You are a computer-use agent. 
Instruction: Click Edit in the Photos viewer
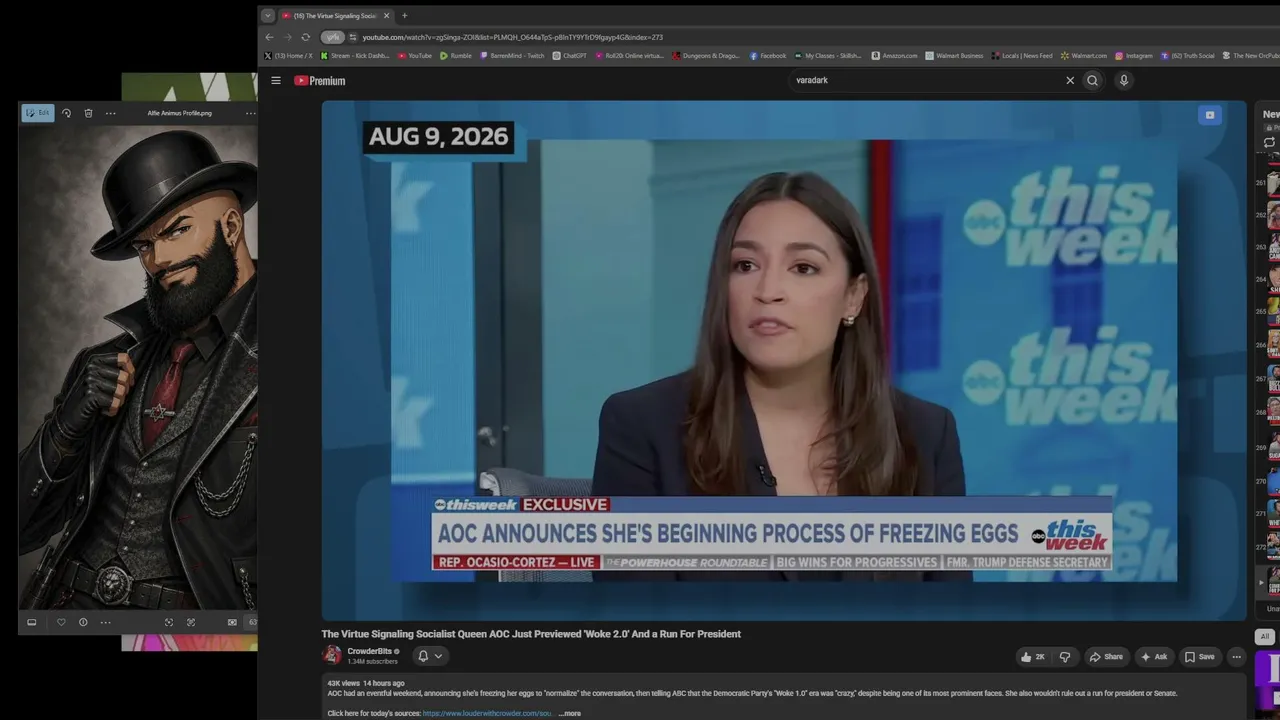click(x=38, y=113)
